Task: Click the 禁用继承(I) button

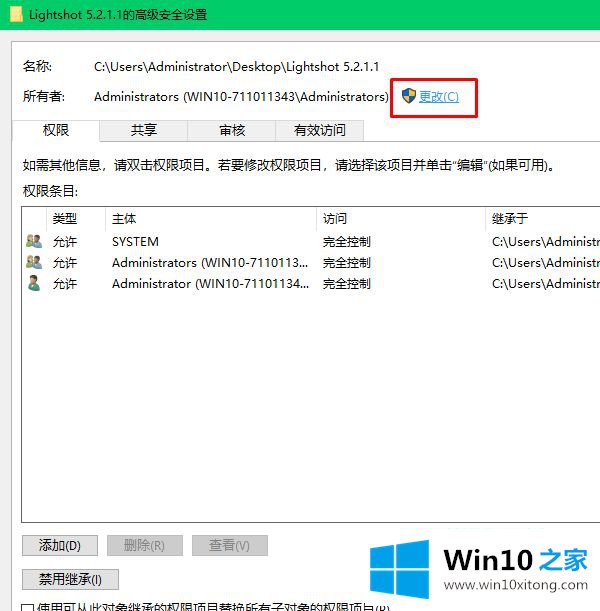Action: 70,579
